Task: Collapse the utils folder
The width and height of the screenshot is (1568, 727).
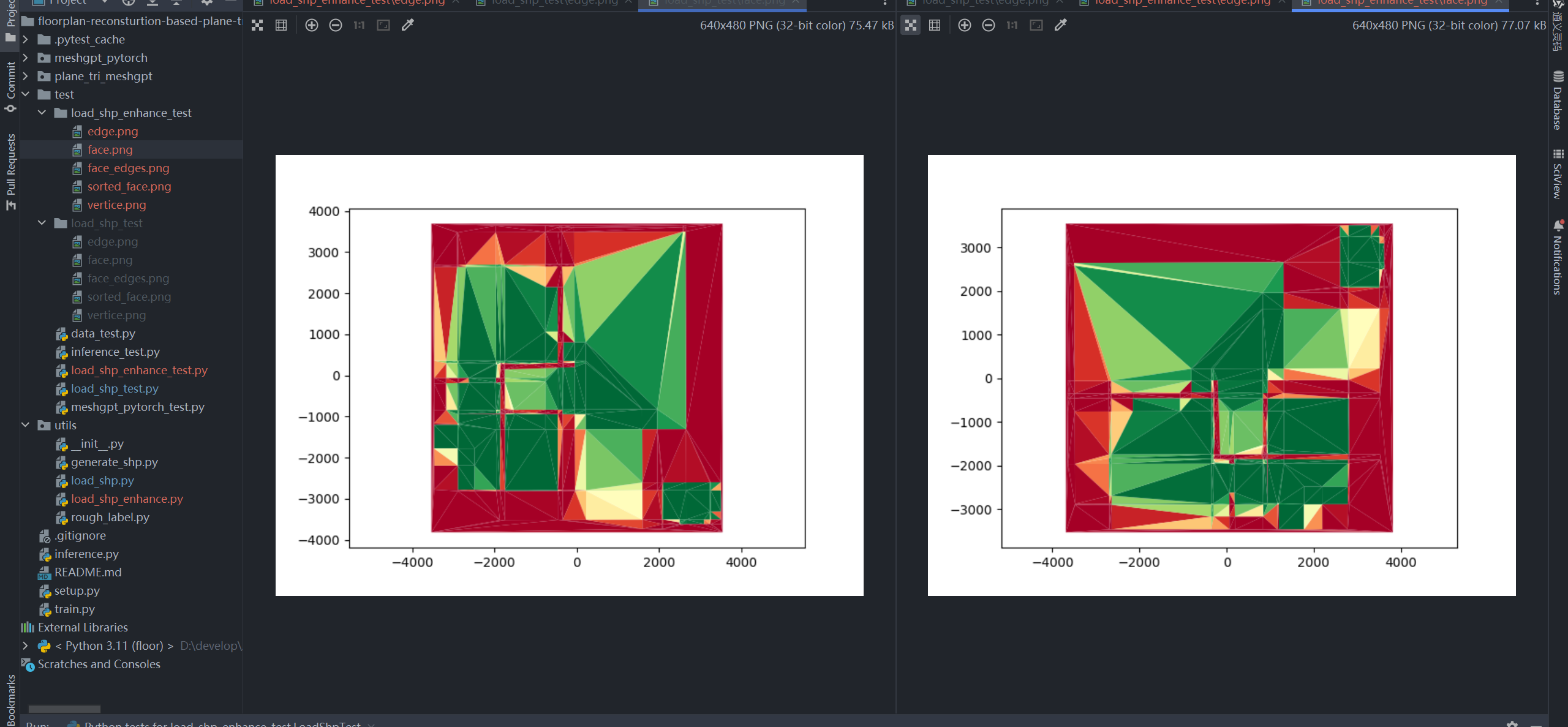Action: [25, 425]
